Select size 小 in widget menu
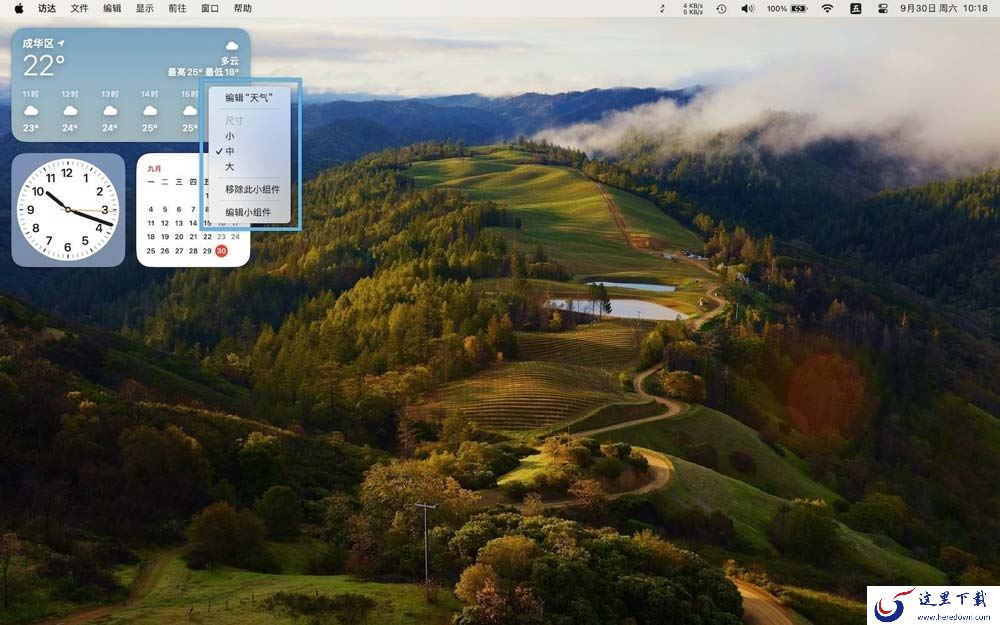1000x625 pixels. point(230,136)
